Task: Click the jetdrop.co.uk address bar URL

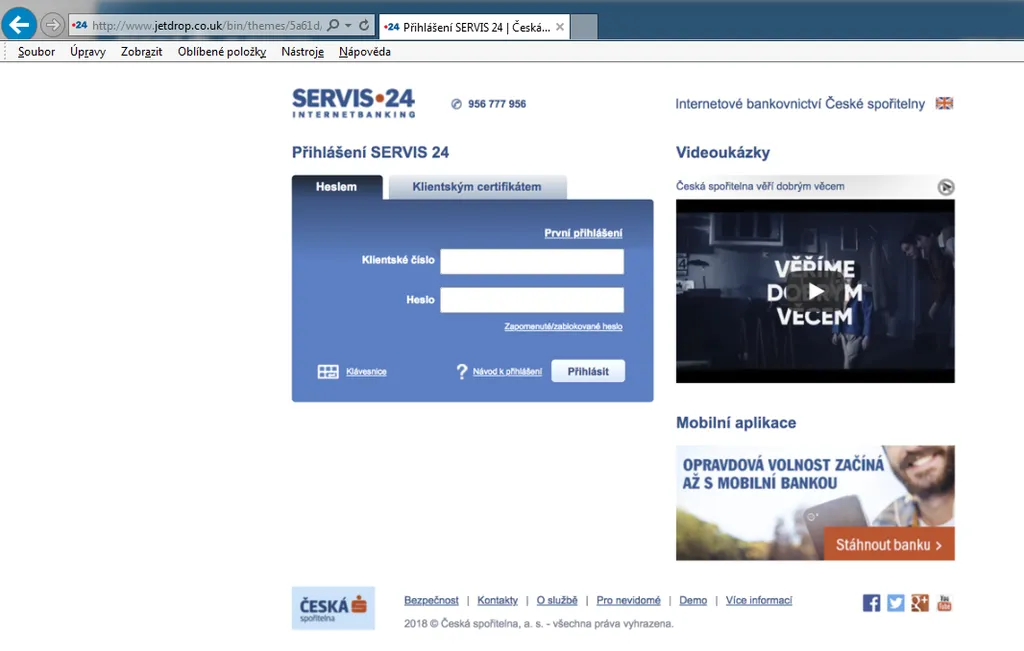Action: (206, 25)
